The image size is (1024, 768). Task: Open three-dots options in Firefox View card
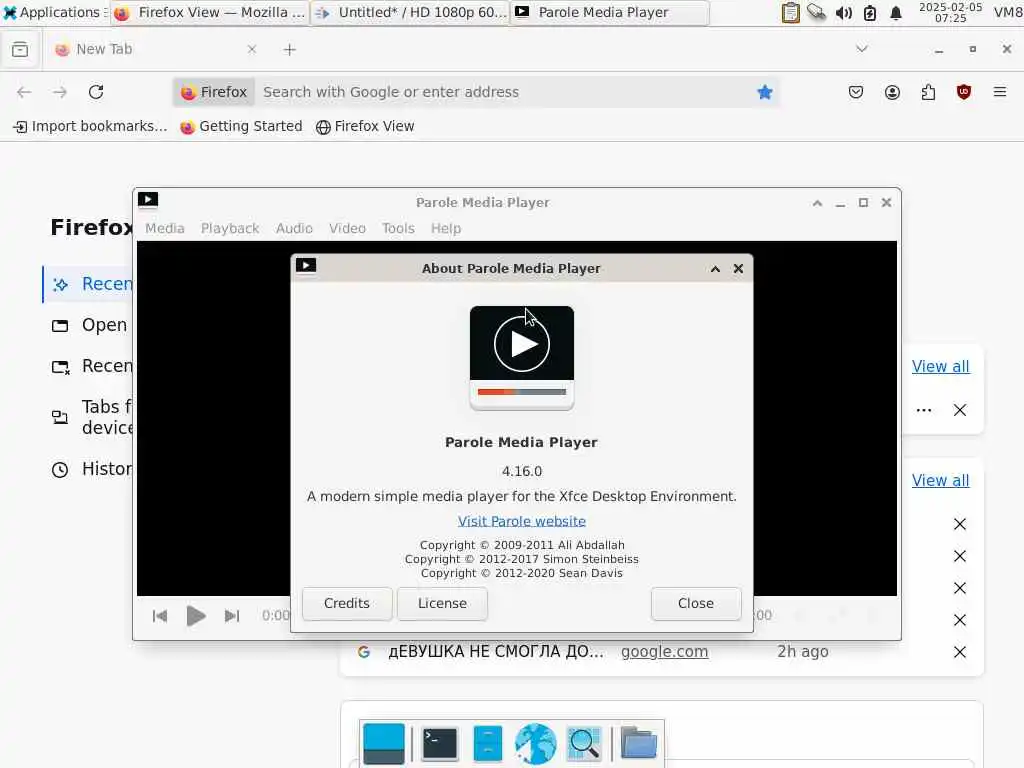[923, 410]
